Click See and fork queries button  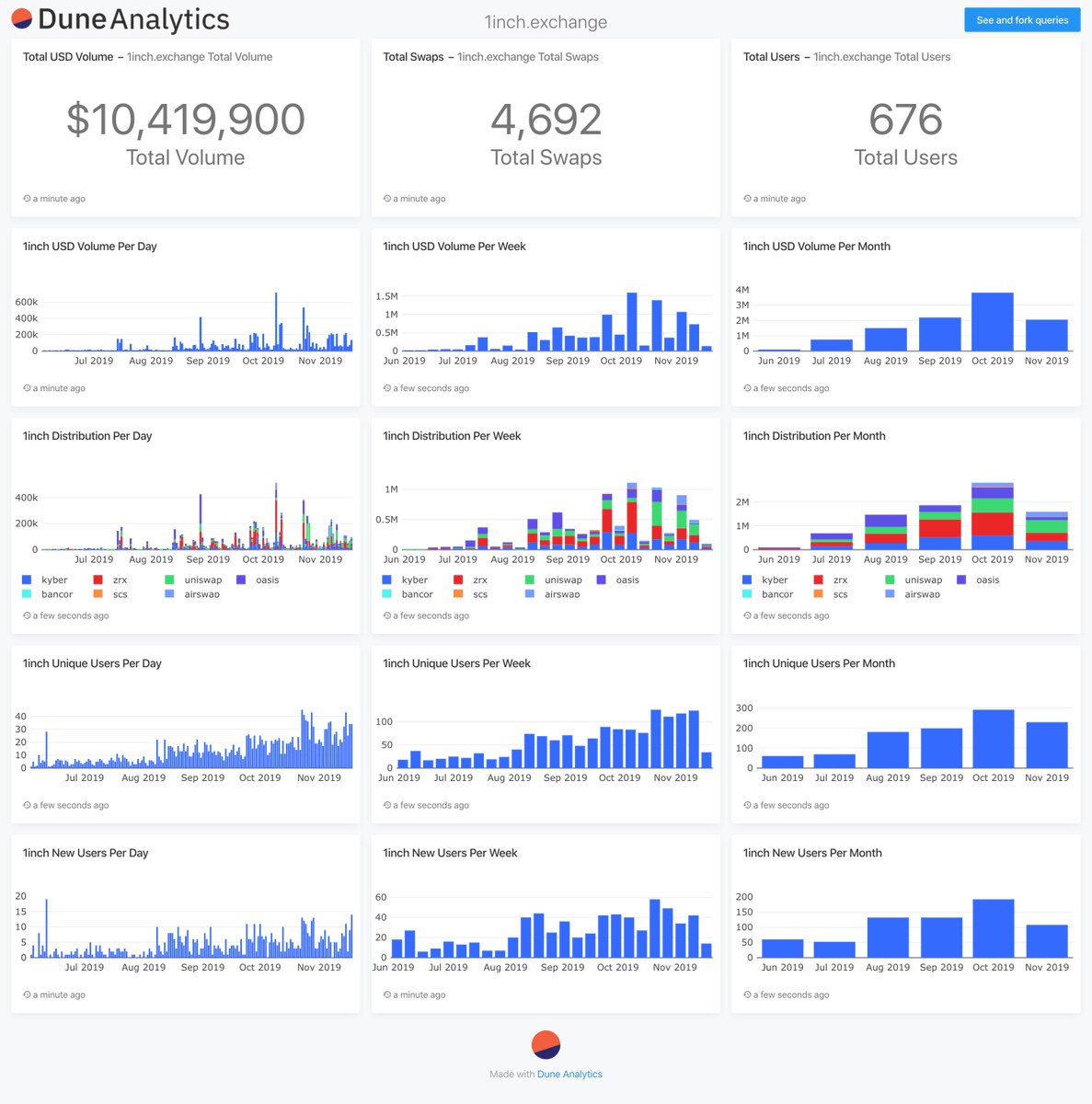point(1022,19)
